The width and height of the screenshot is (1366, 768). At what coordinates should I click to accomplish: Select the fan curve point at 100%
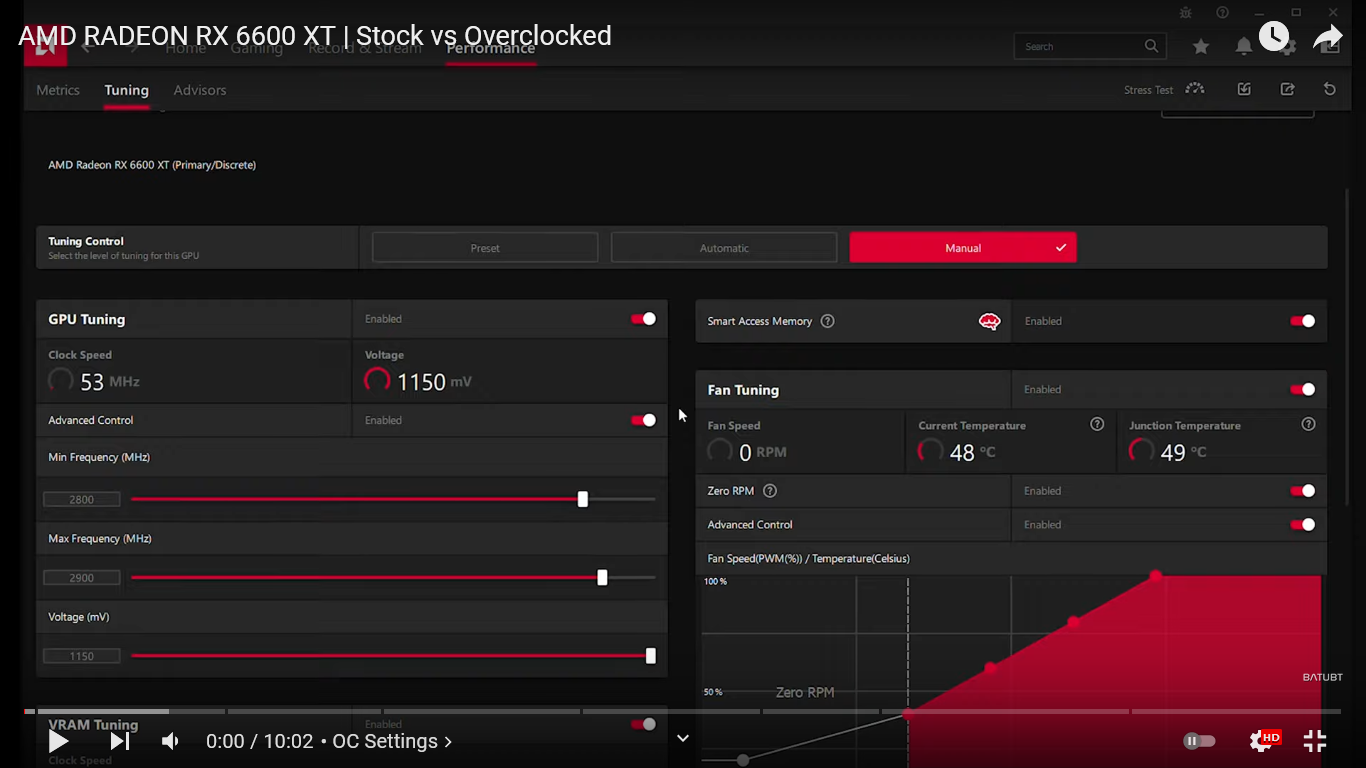coord(1156,576)
